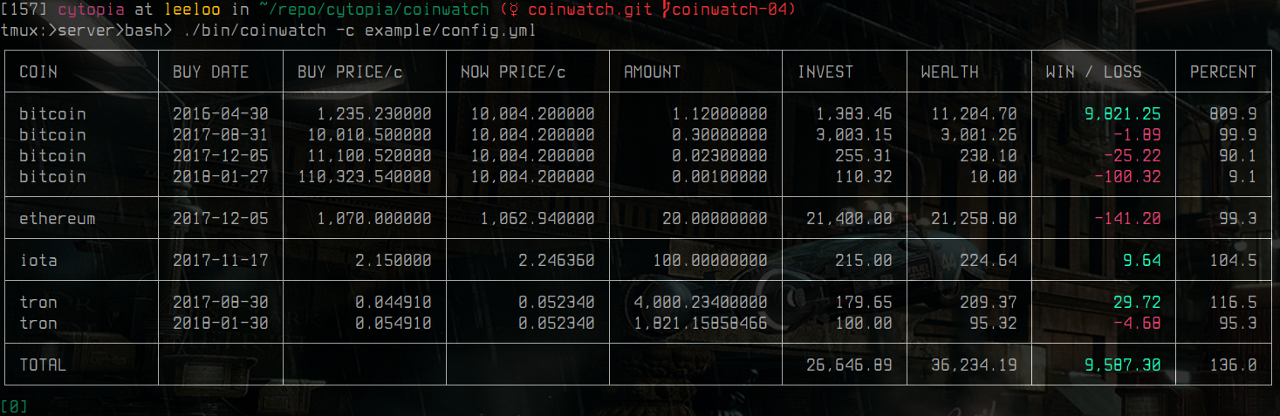Select the history number [157] in prompt
Viewport: 1280px width, 416px height.
coord(24,10)
